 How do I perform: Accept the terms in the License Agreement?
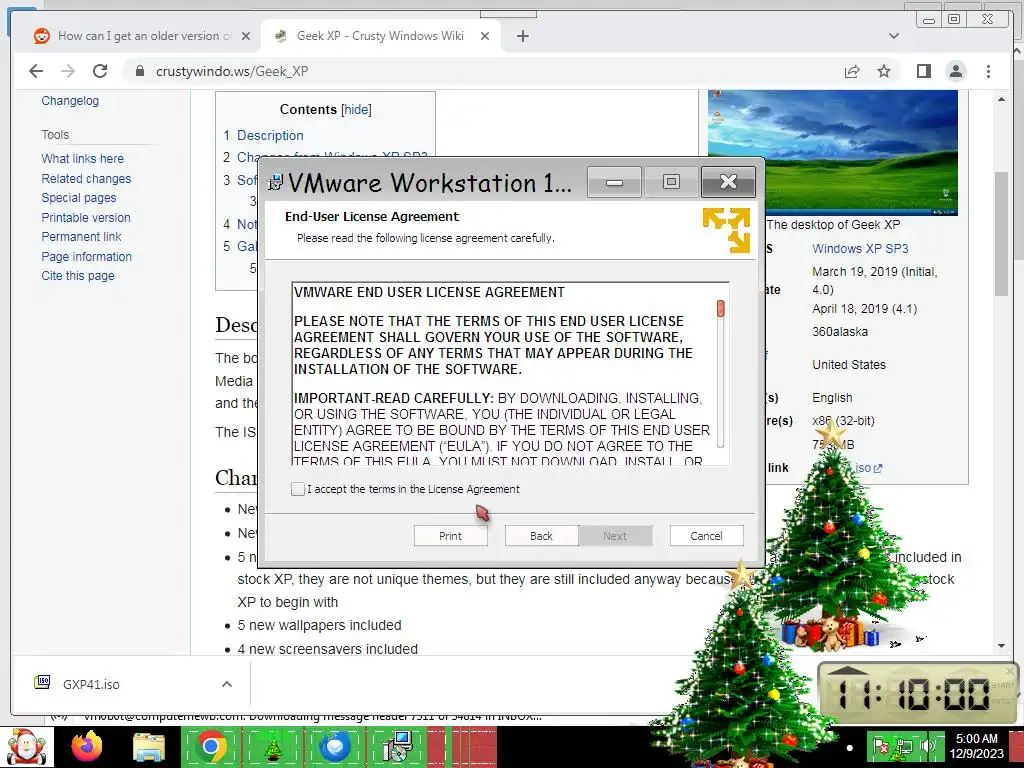pyautogui.click(x=298, y=488)
